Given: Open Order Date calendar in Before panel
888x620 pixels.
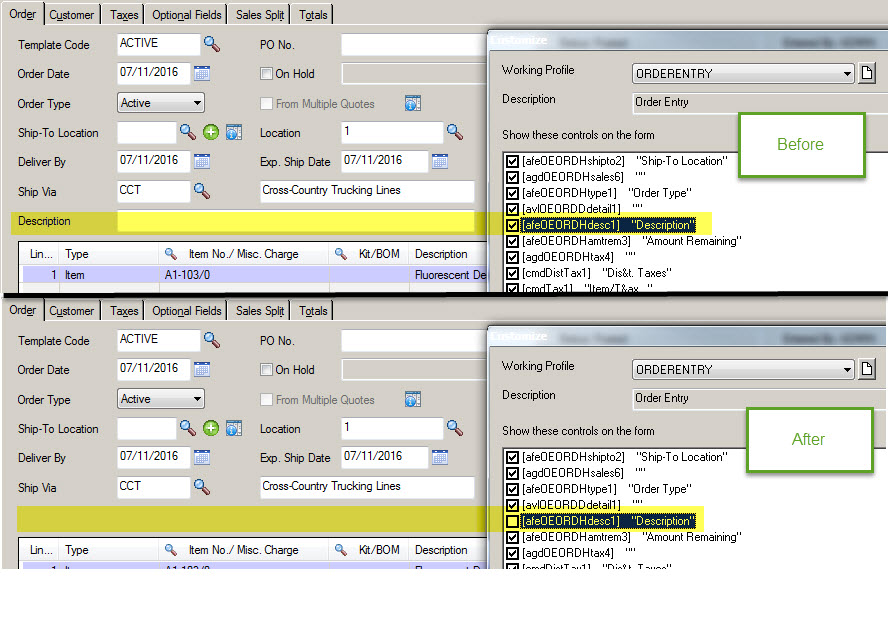Looking at the screenshot, I should pos(202,73).
